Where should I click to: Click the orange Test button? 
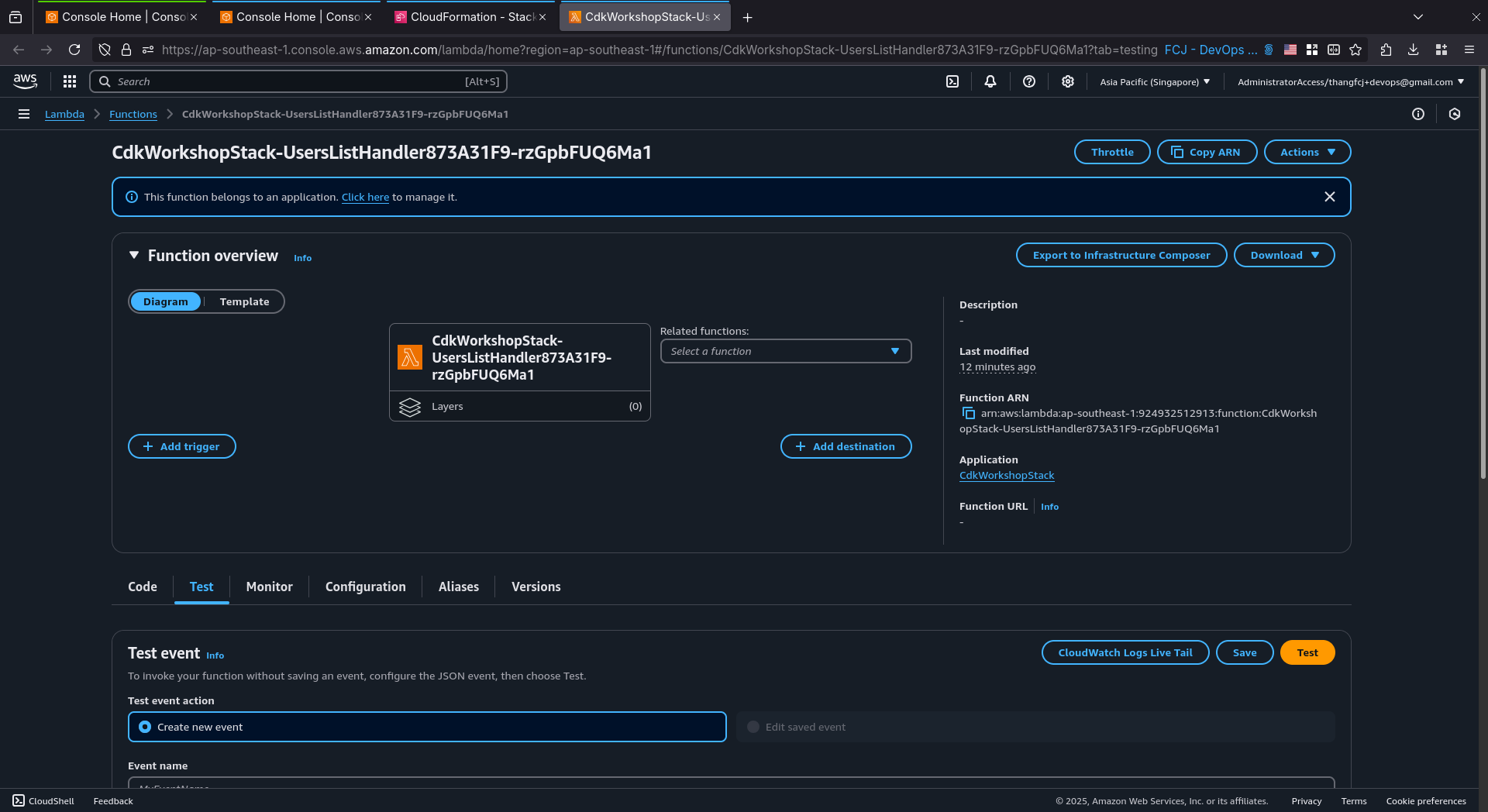[1307, 652]
